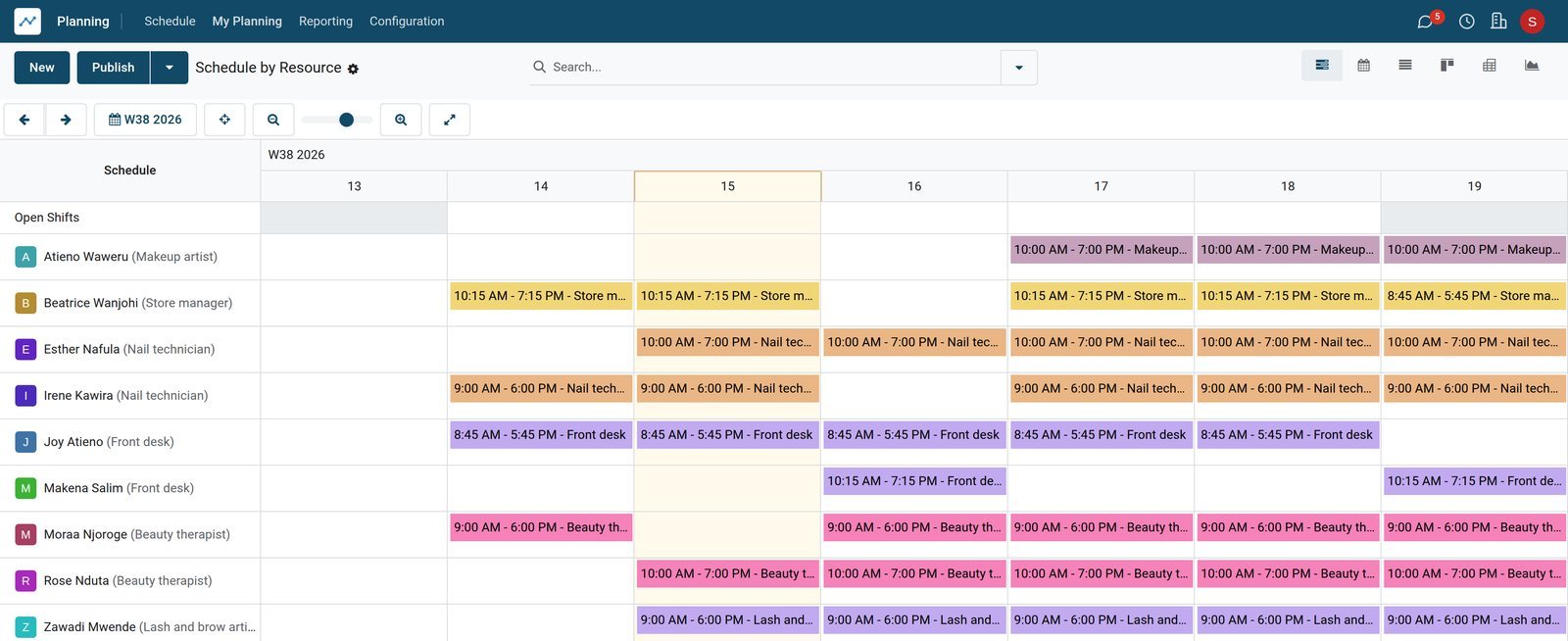This screenshot has height=641, width=1568.
Task: Open Makena Salim's shift on day 16
Action: click(914, 481)
